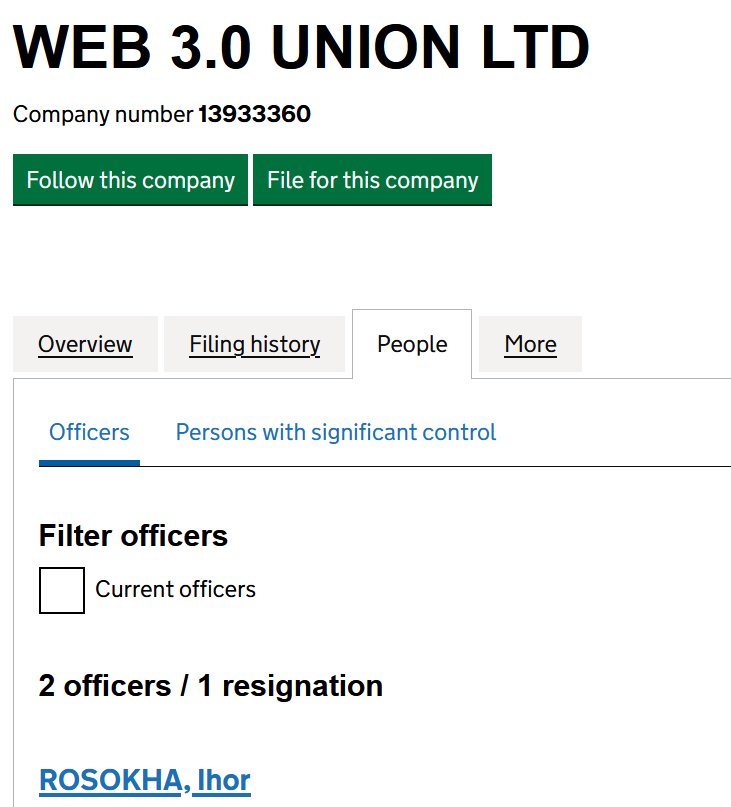Click the Follow this company button
The width and height of the screenshot is (731, 807).
[x=130, y=180]
